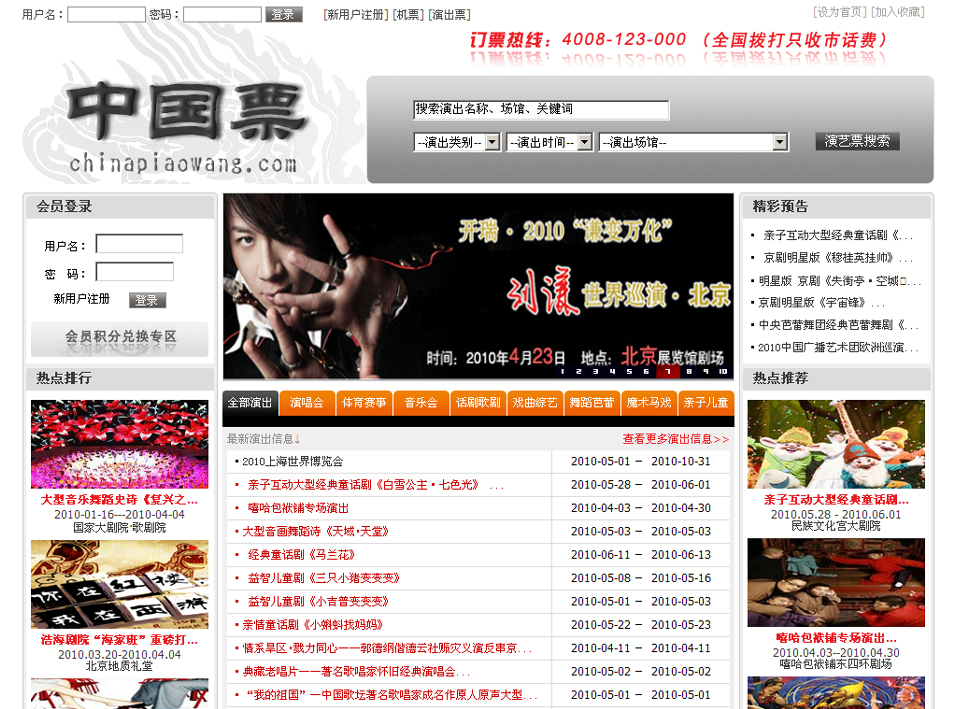Viewport: 956px width, 709px height.
Task: Open the 演出场馆 dropdown
Action: pyautogui.click(x=694, y=142)
